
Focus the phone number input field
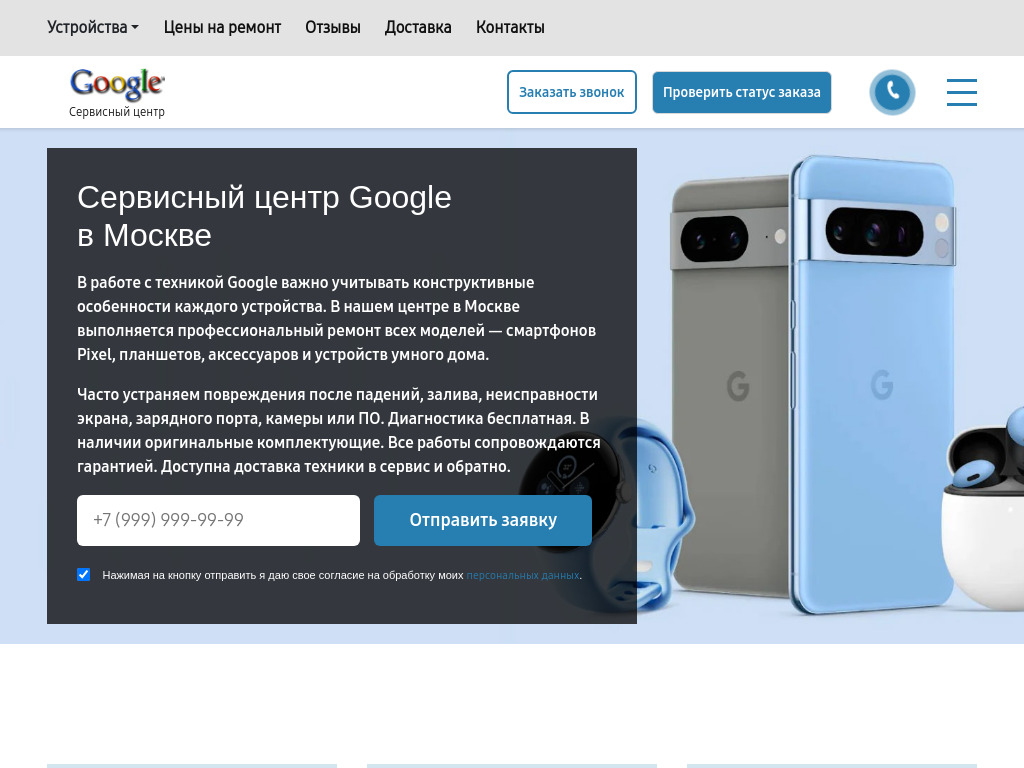click(218, 520)
